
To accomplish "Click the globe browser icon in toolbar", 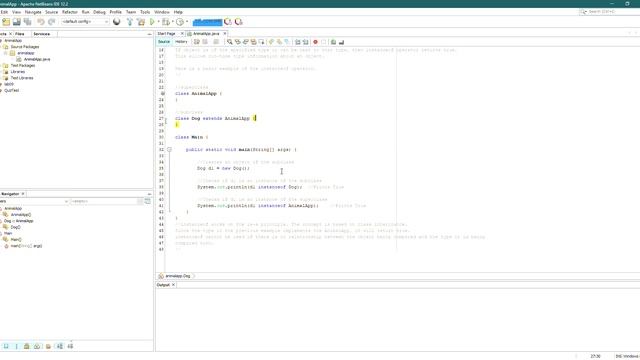I will pyautogui.click(x=117, y=22).
